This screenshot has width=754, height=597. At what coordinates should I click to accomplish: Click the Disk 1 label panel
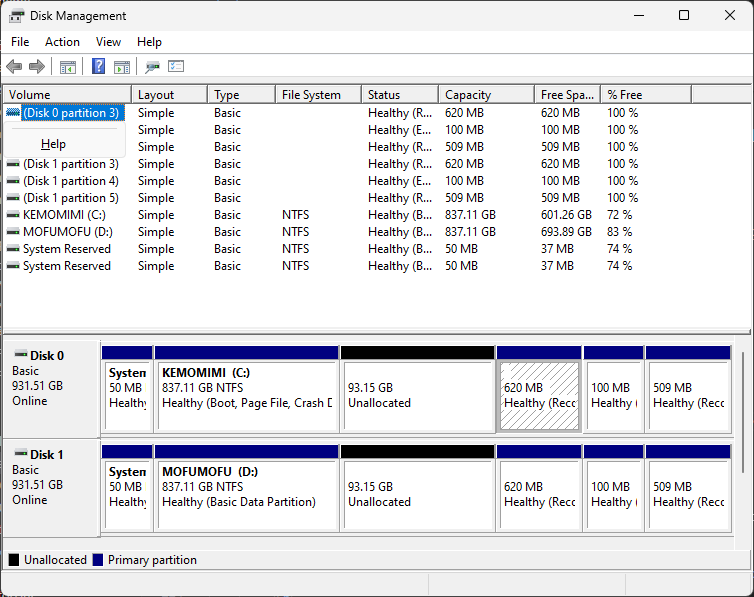pos(51,477)
